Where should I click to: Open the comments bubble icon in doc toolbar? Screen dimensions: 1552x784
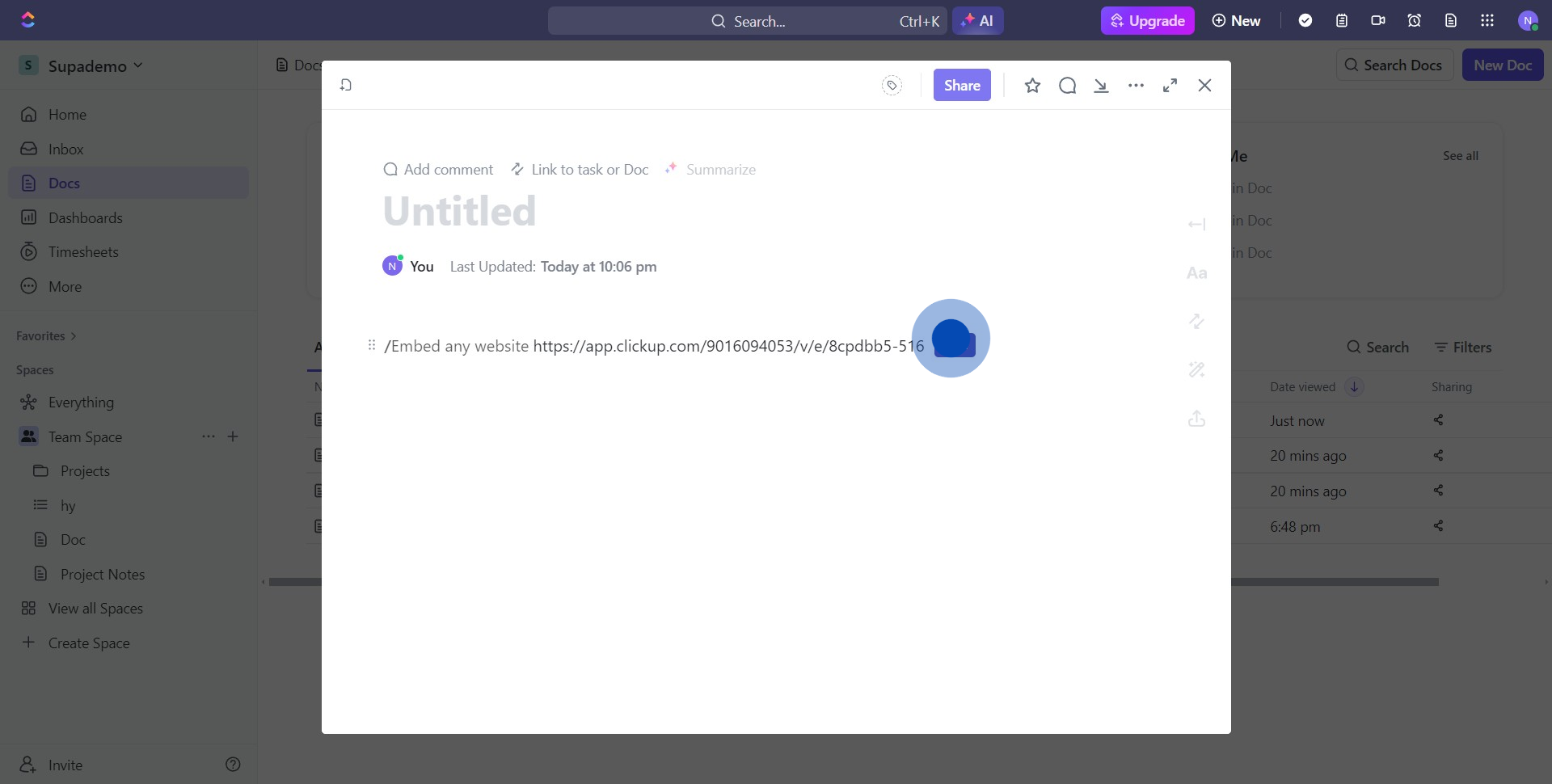click(x=1067, y=86)
